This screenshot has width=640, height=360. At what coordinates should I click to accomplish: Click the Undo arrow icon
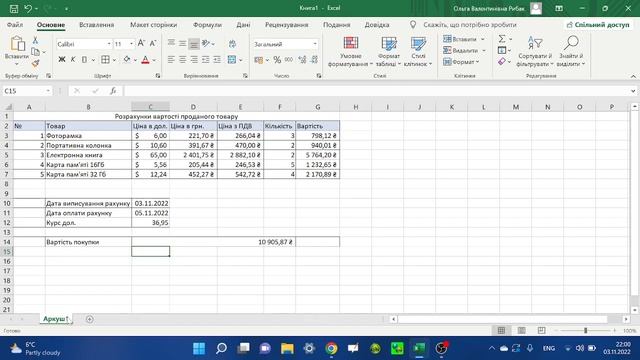click(x=28, y=9)
